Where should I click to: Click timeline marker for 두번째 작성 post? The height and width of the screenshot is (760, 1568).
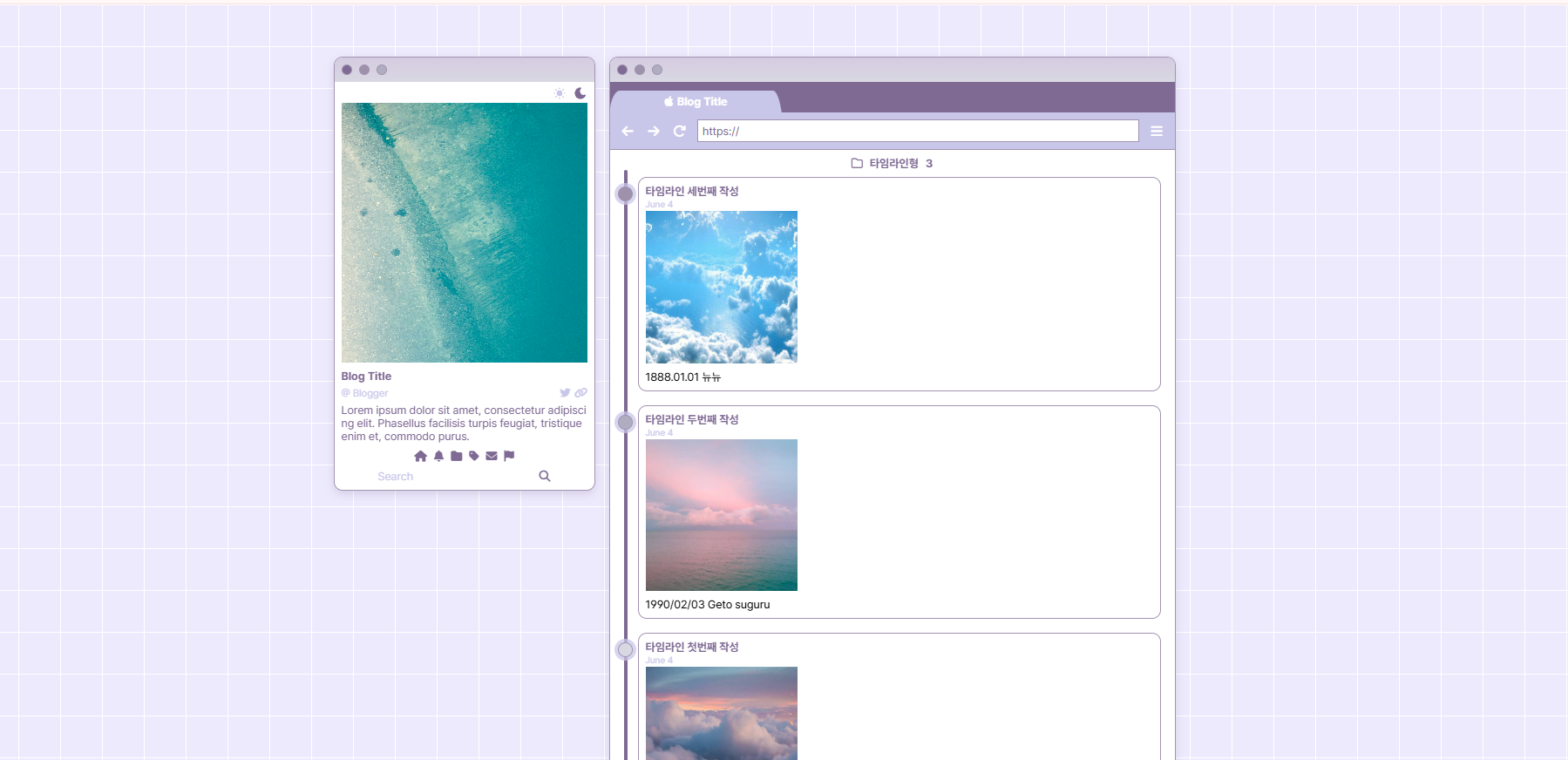click(625, 422)
